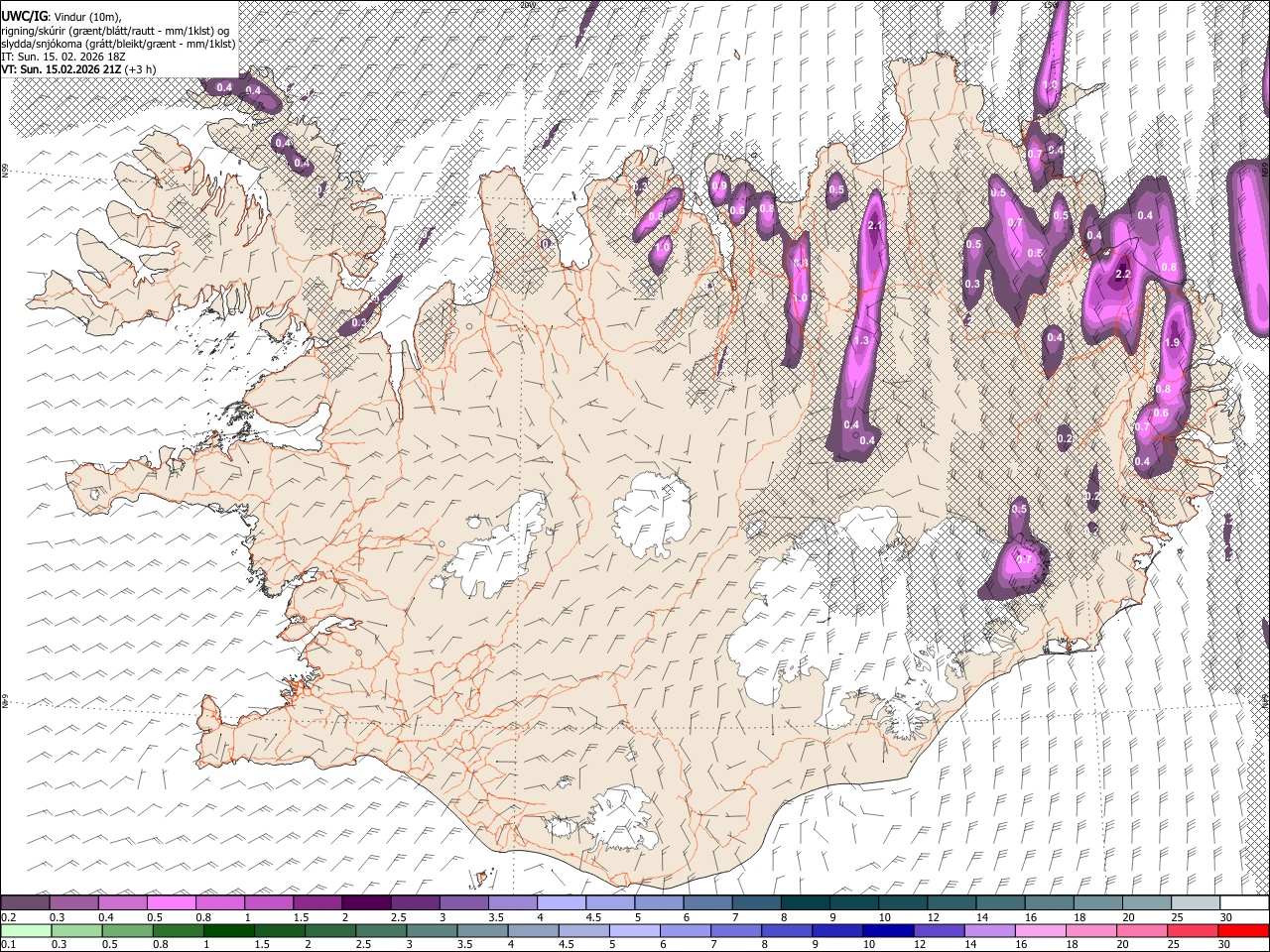Click the 1.9 precipitation value on the map
Screen dimensions: 1270x952
coord(1172,342)
